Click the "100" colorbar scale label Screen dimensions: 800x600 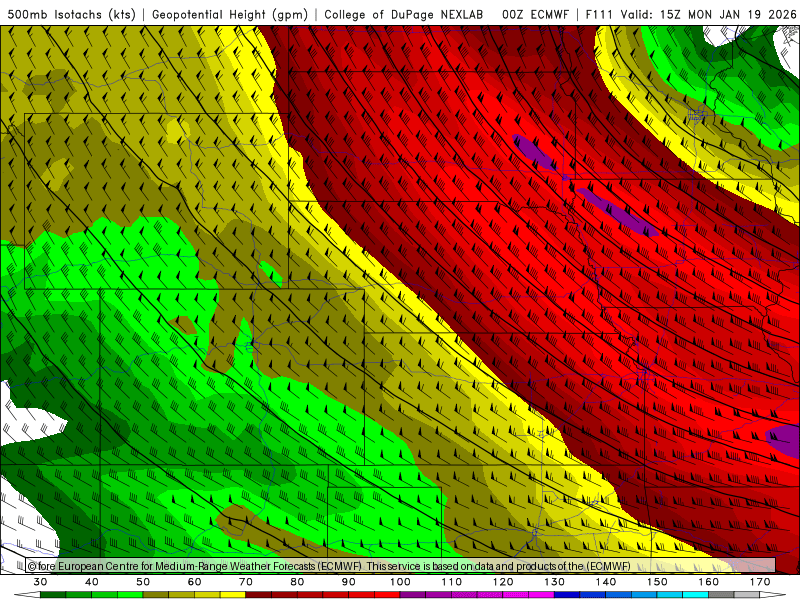pyautogui.click(x=401, y=582)
